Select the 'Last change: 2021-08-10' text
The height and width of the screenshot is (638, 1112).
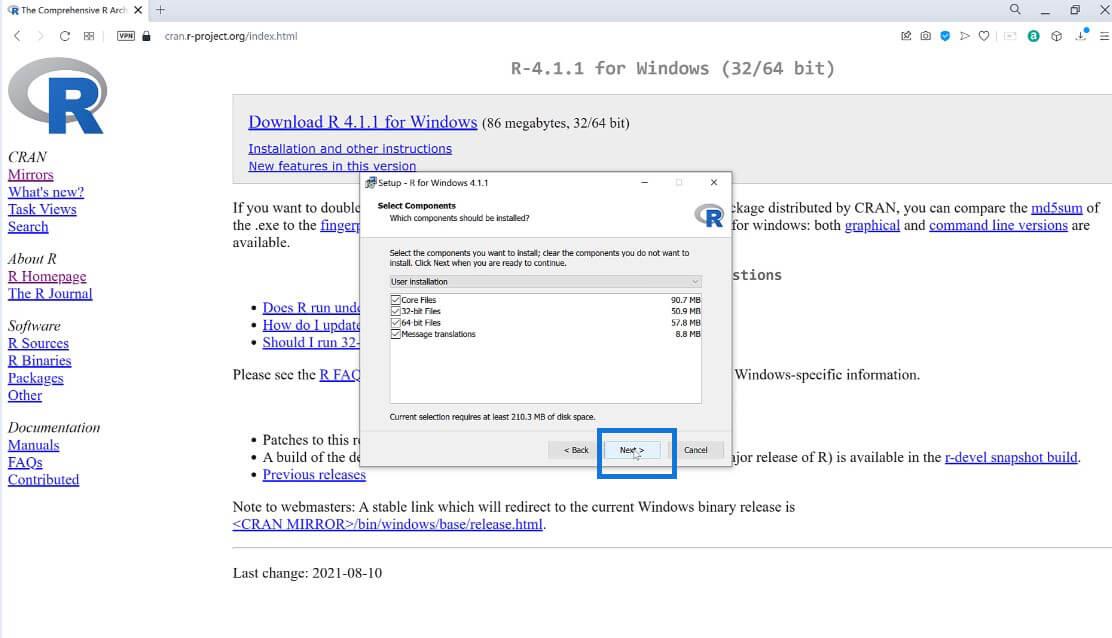pyautogui.click(x=307, y=573)
